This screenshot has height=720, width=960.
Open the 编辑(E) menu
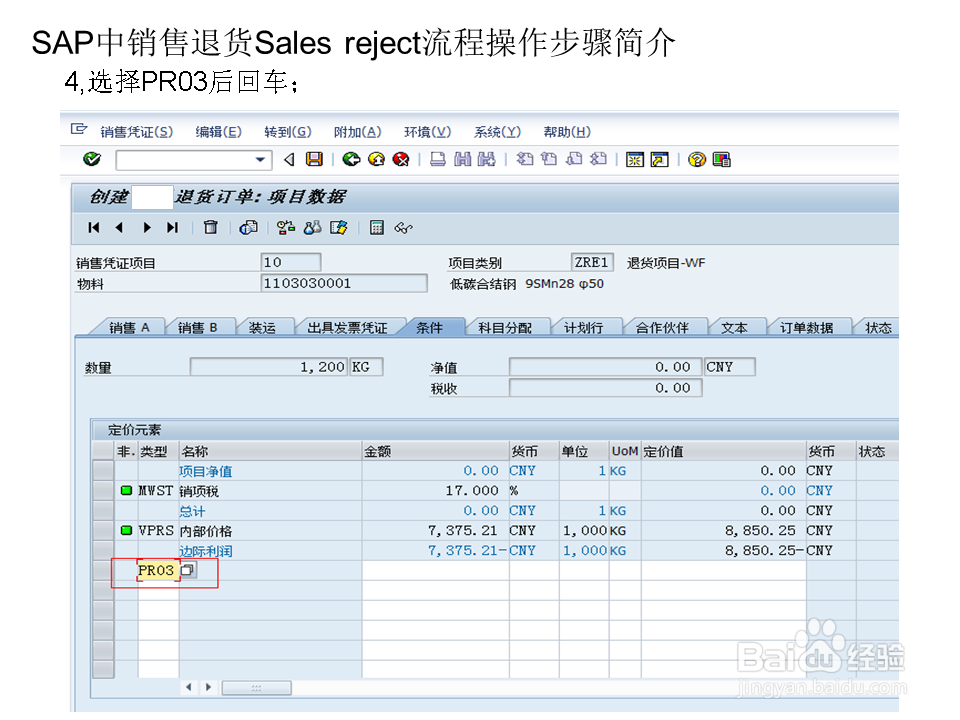pyautogui.click(x=219, y=132)
